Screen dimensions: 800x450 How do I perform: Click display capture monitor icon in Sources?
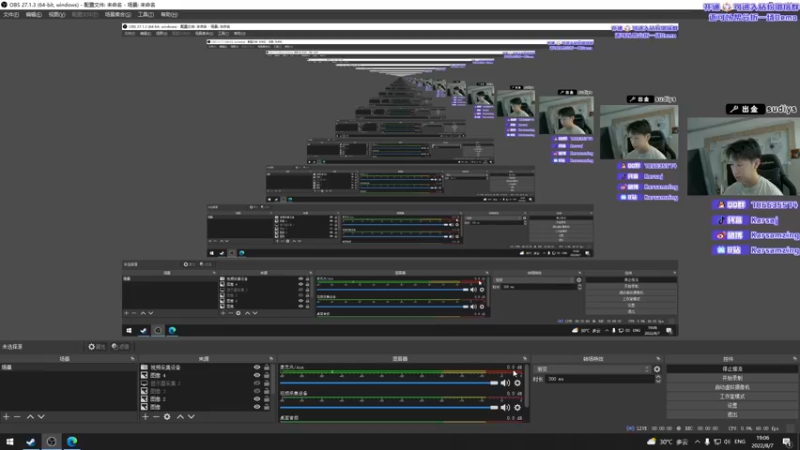[x=144, y=383]
